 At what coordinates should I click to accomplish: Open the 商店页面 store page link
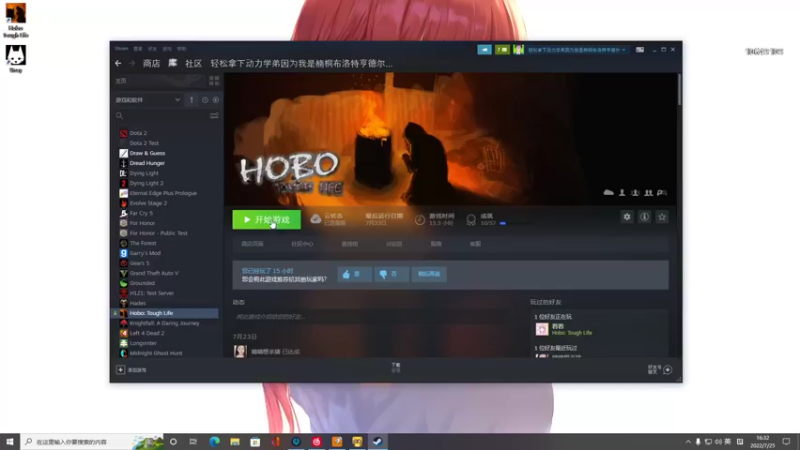click(x=253, y=244)
